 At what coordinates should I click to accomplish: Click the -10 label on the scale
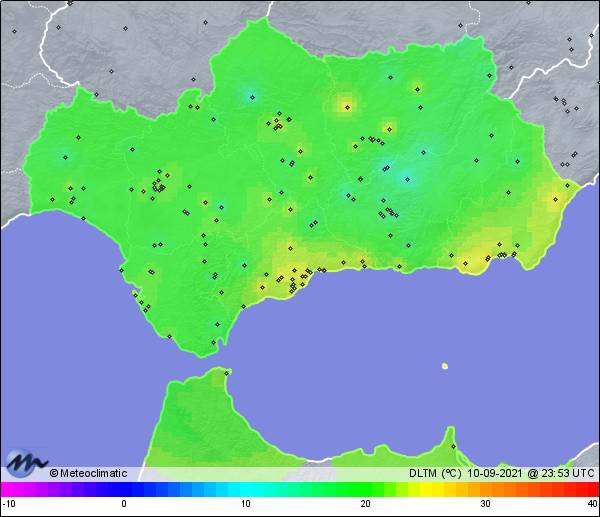(x=9, y=504)
